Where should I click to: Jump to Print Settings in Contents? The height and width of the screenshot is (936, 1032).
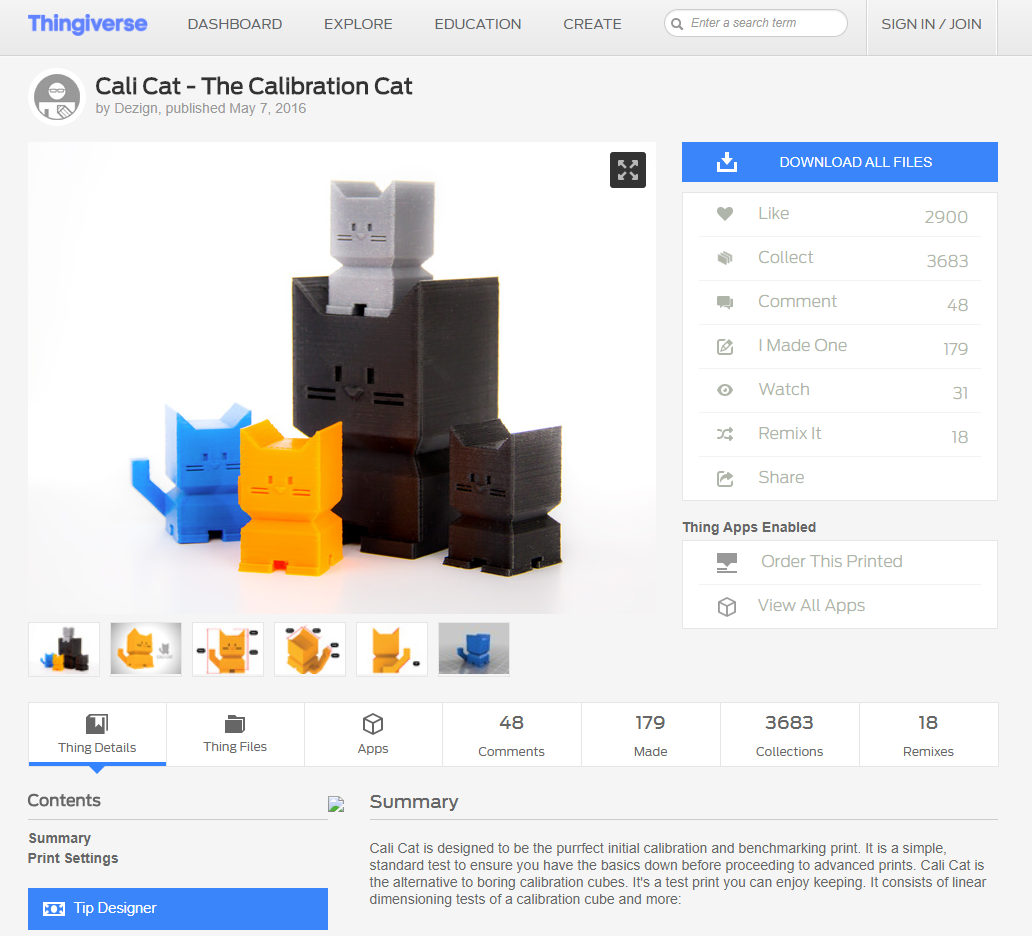73,858
